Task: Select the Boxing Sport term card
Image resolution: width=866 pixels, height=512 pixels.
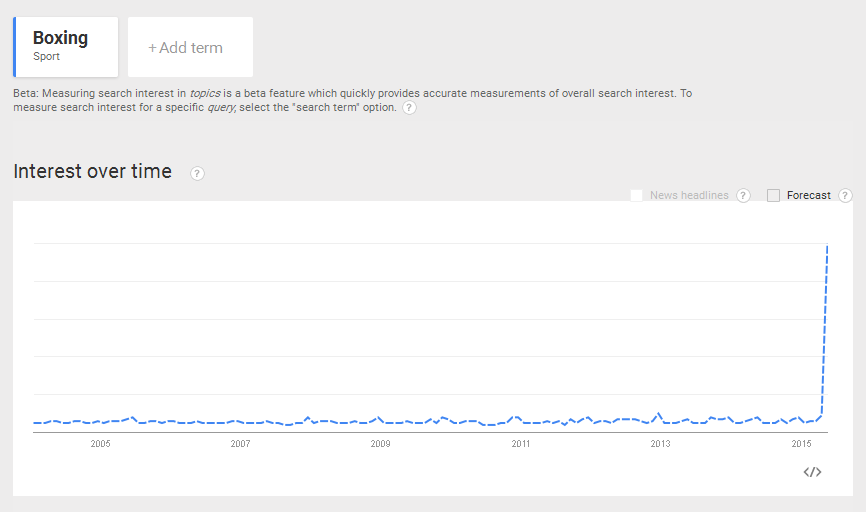Action: 66,47
